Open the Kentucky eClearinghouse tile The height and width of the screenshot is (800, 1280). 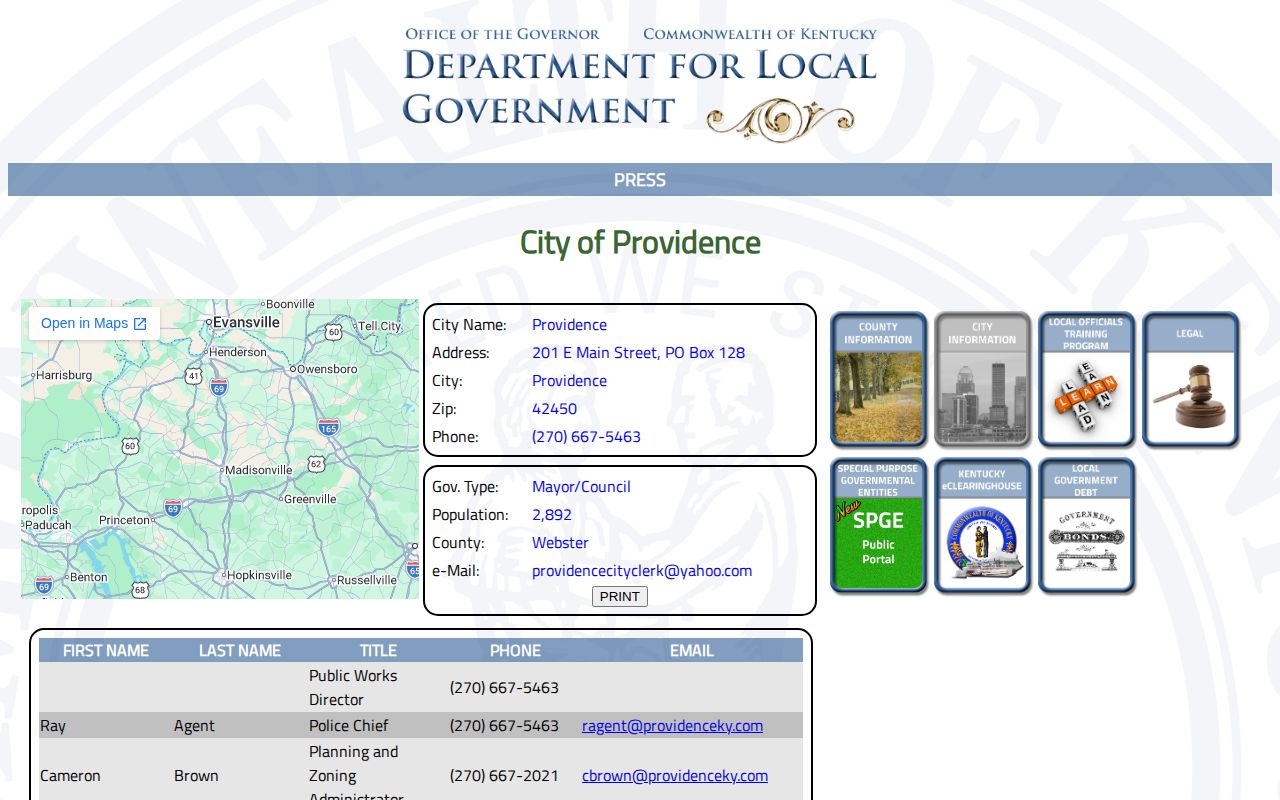(x=982, y=526)
